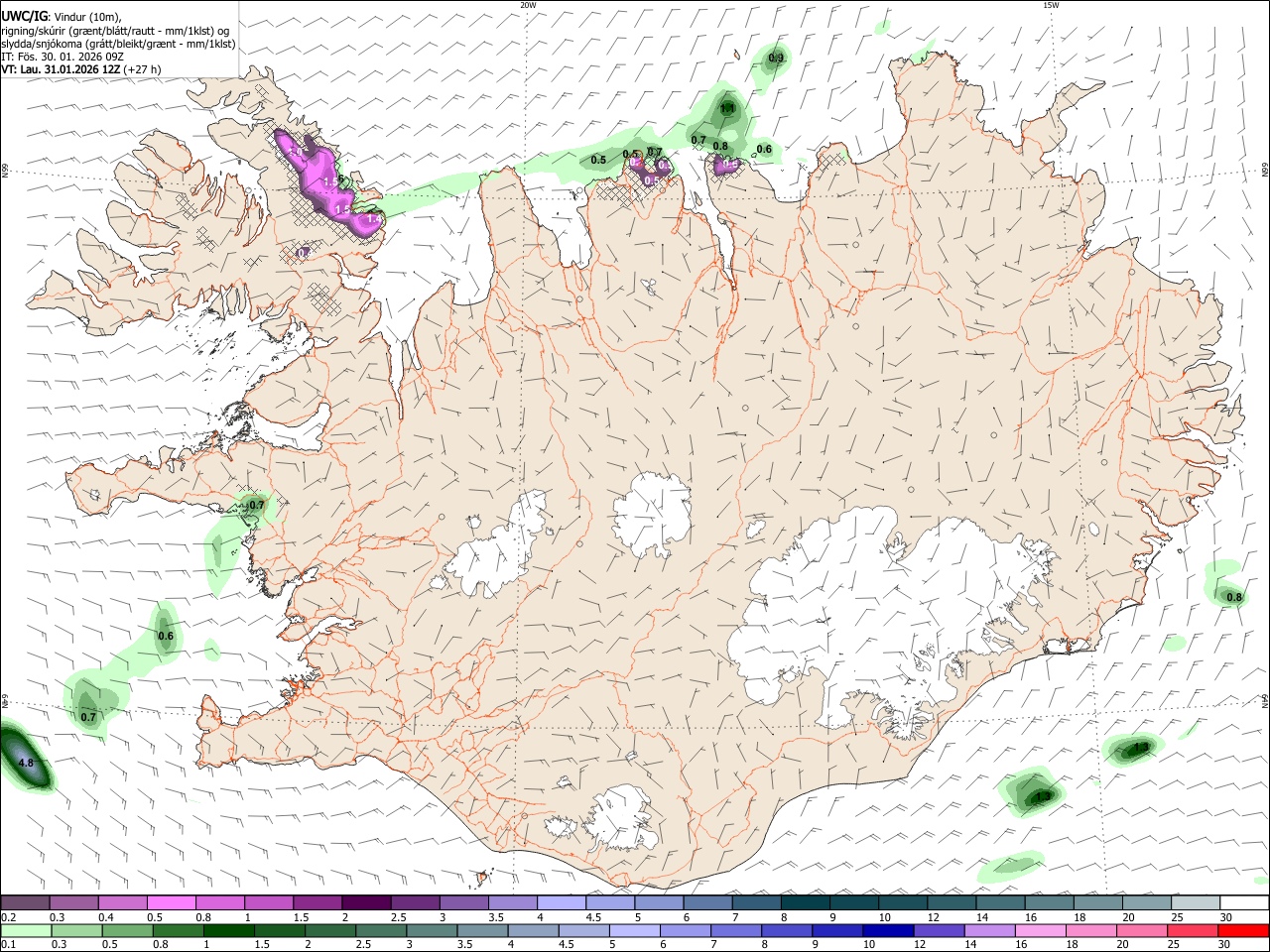Screen dimensions: 1270x952
Task: Click the 'IT: Fös. 30. 01. 2026 09Z' line
Action: point(62,57)
